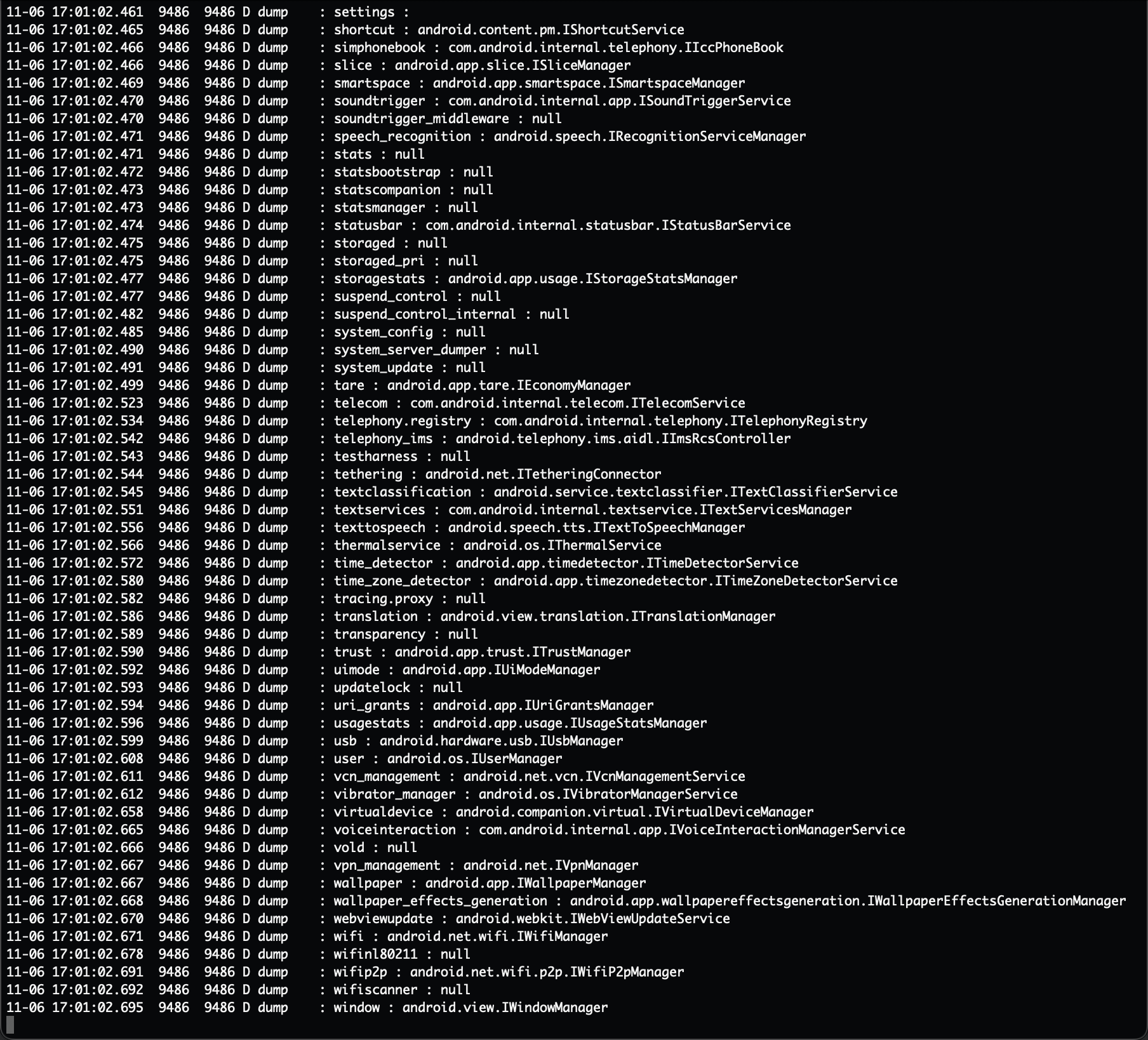The width and height of the screenshot is (1148, 1040).
Task: Click 'android.view.translation.ITranslationManager' text
Action: (608, 617)
